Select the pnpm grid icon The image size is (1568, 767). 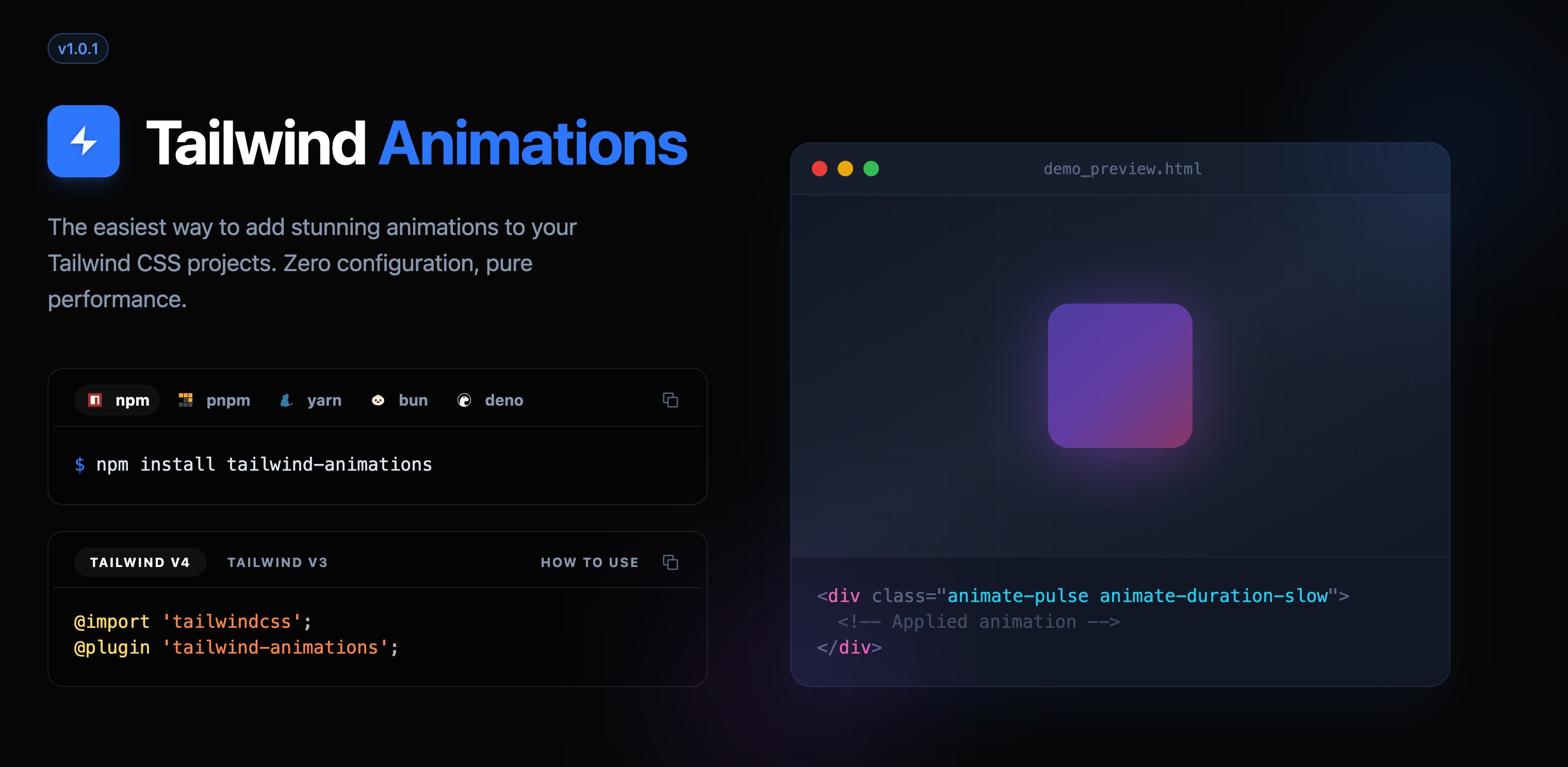[186, 399]
